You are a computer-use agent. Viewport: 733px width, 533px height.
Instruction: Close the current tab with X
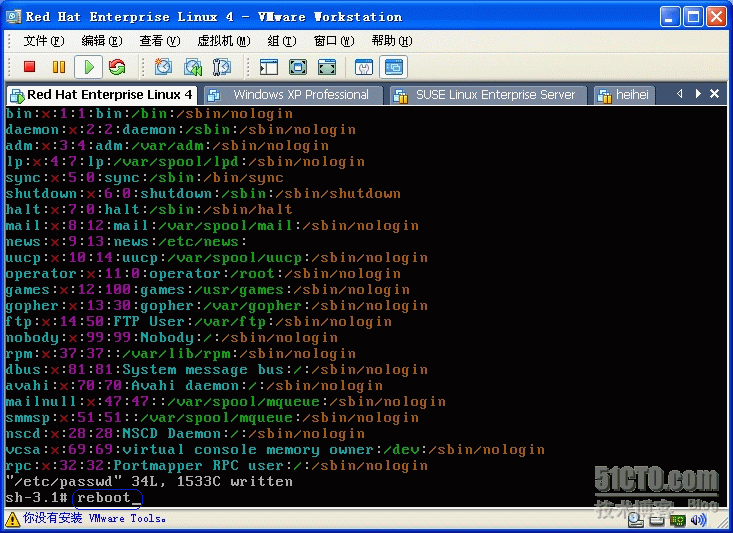click(714, 94)
